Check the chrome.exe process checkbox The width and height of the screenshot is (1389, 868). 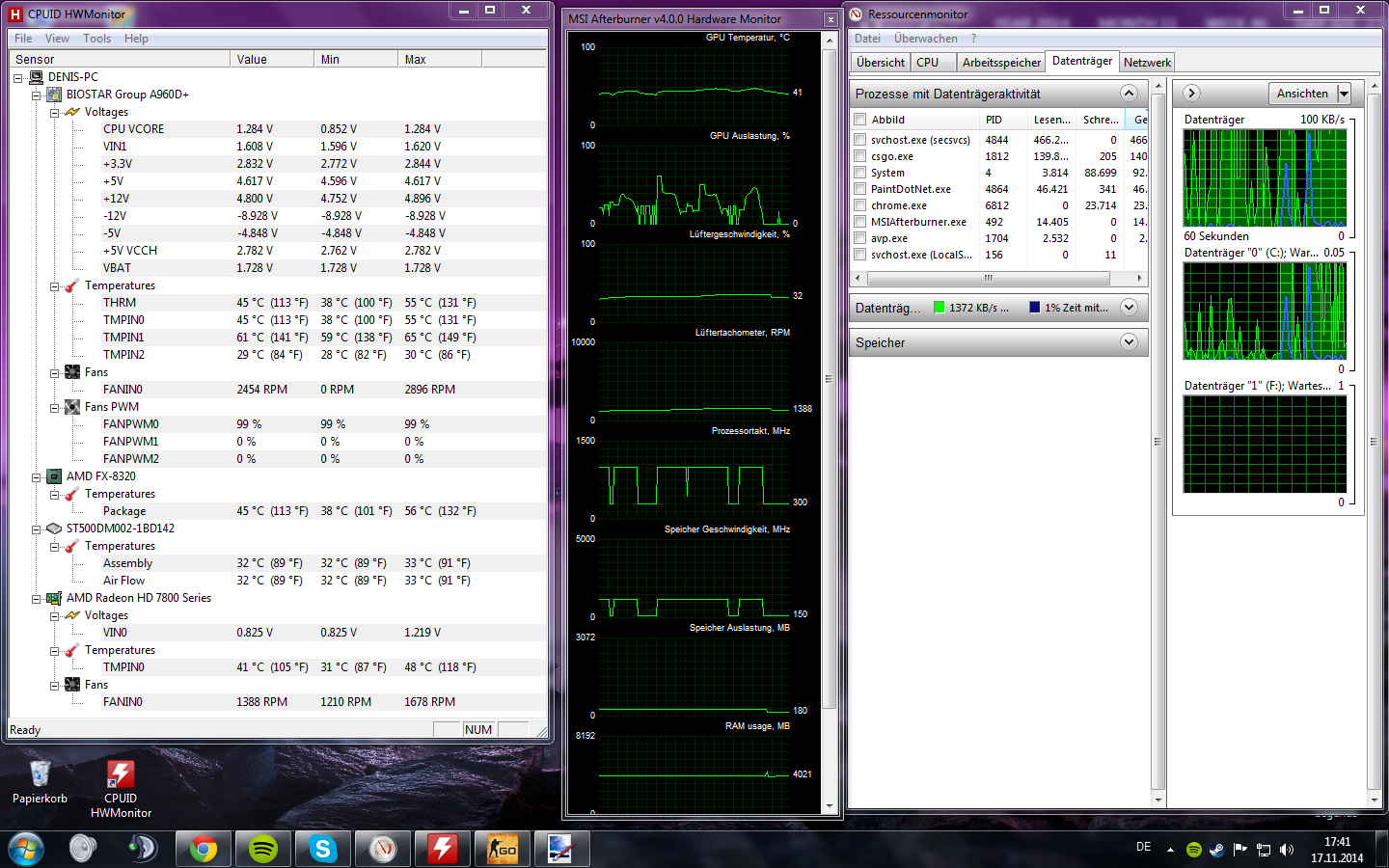pos(859,205)
